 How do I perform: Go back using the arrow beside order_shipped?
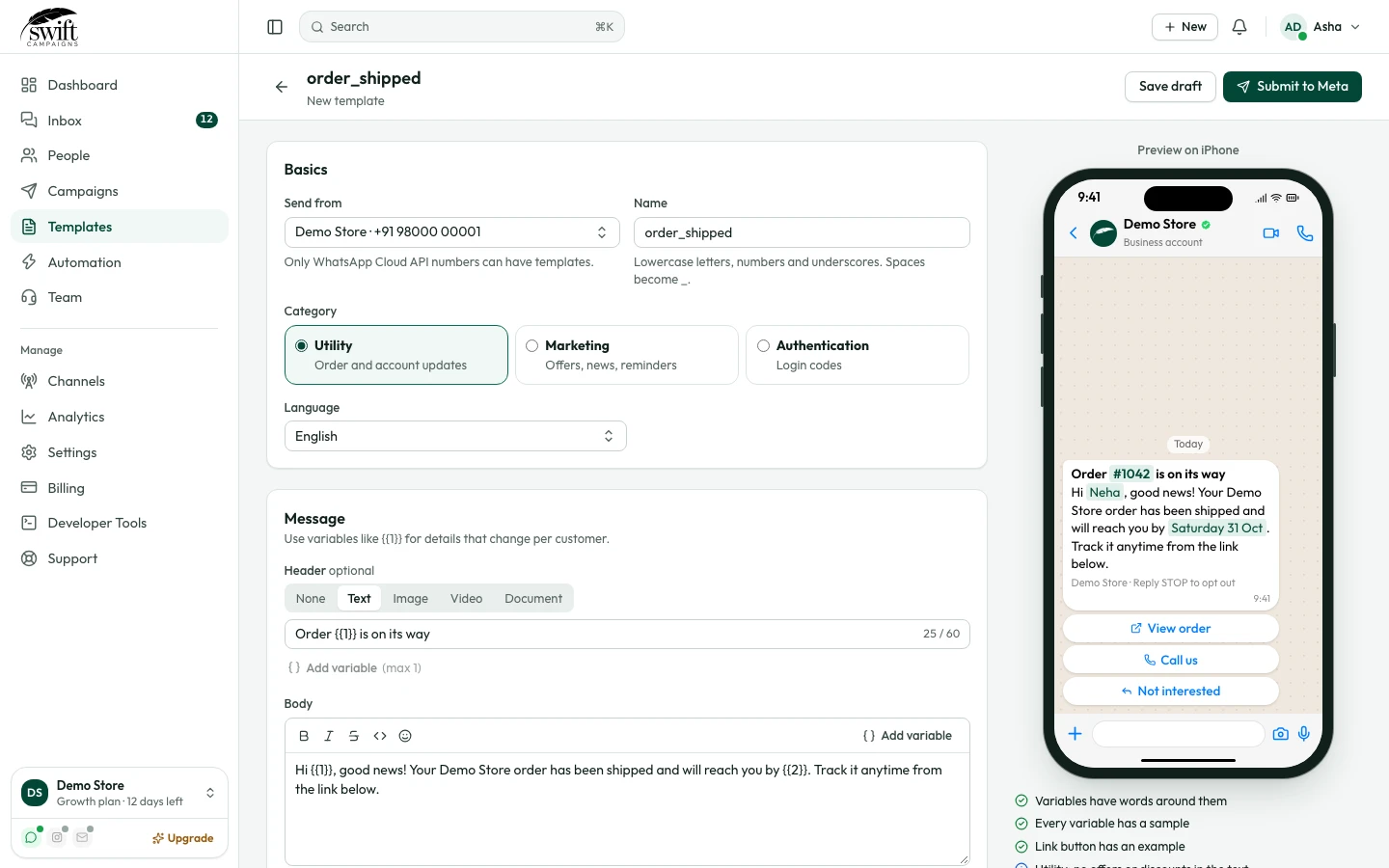(x=282, y=87)
